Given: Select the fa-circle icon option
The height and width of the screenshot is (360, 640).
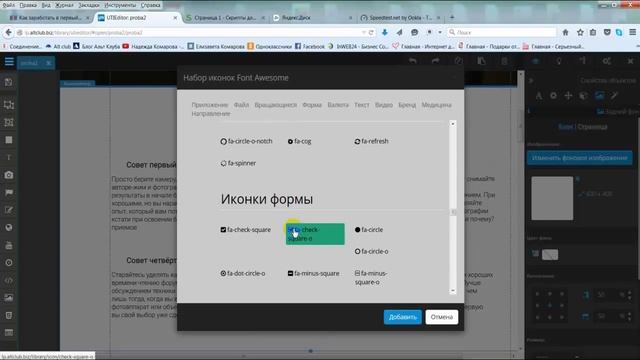Looking at the screenshot, I should pos(369,230).
